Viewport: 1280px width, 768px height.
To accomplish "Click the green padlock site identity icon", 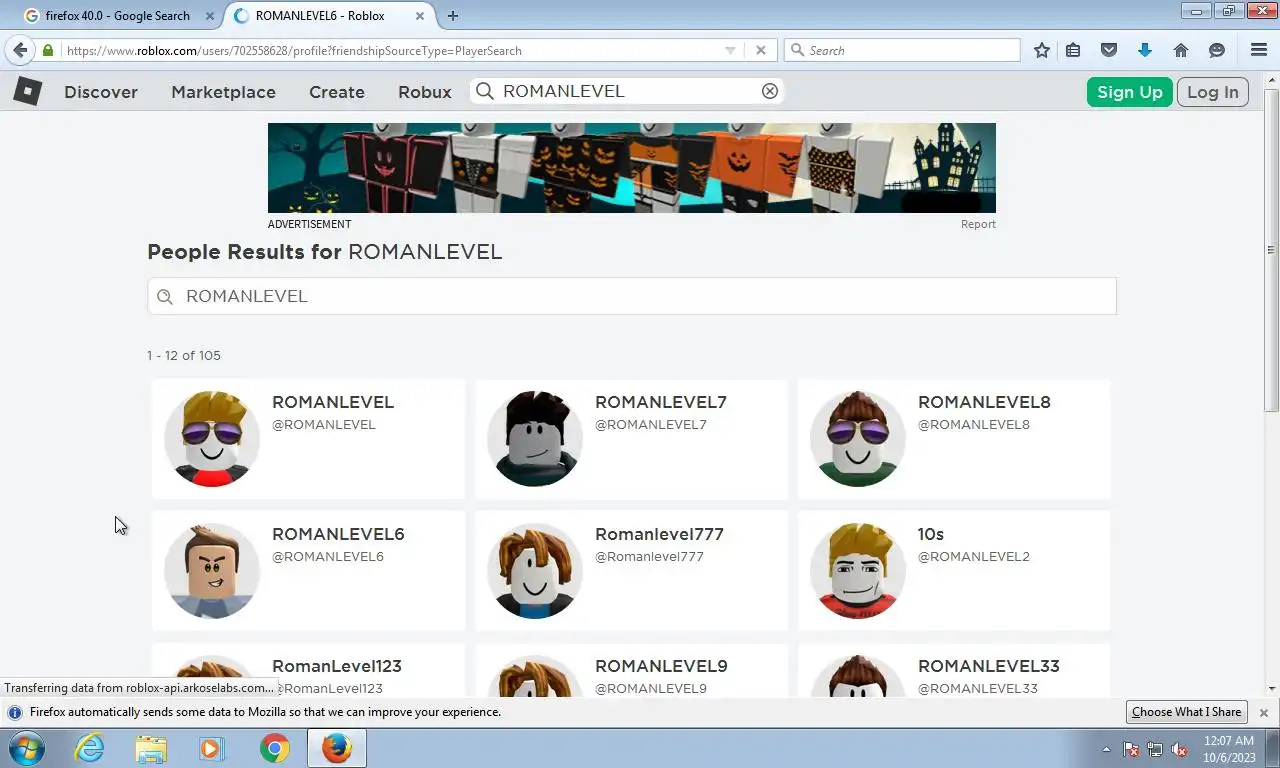I will pyautogui.click(x=47, y=50).
